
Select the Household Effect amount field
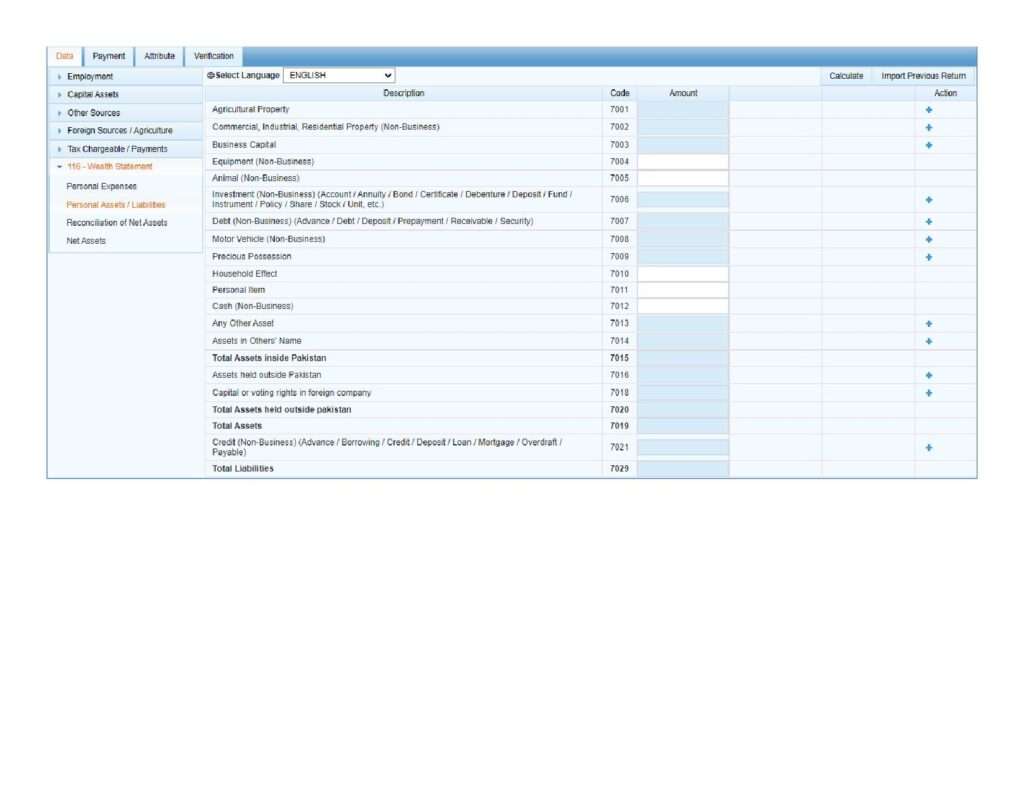coord(683,273)
